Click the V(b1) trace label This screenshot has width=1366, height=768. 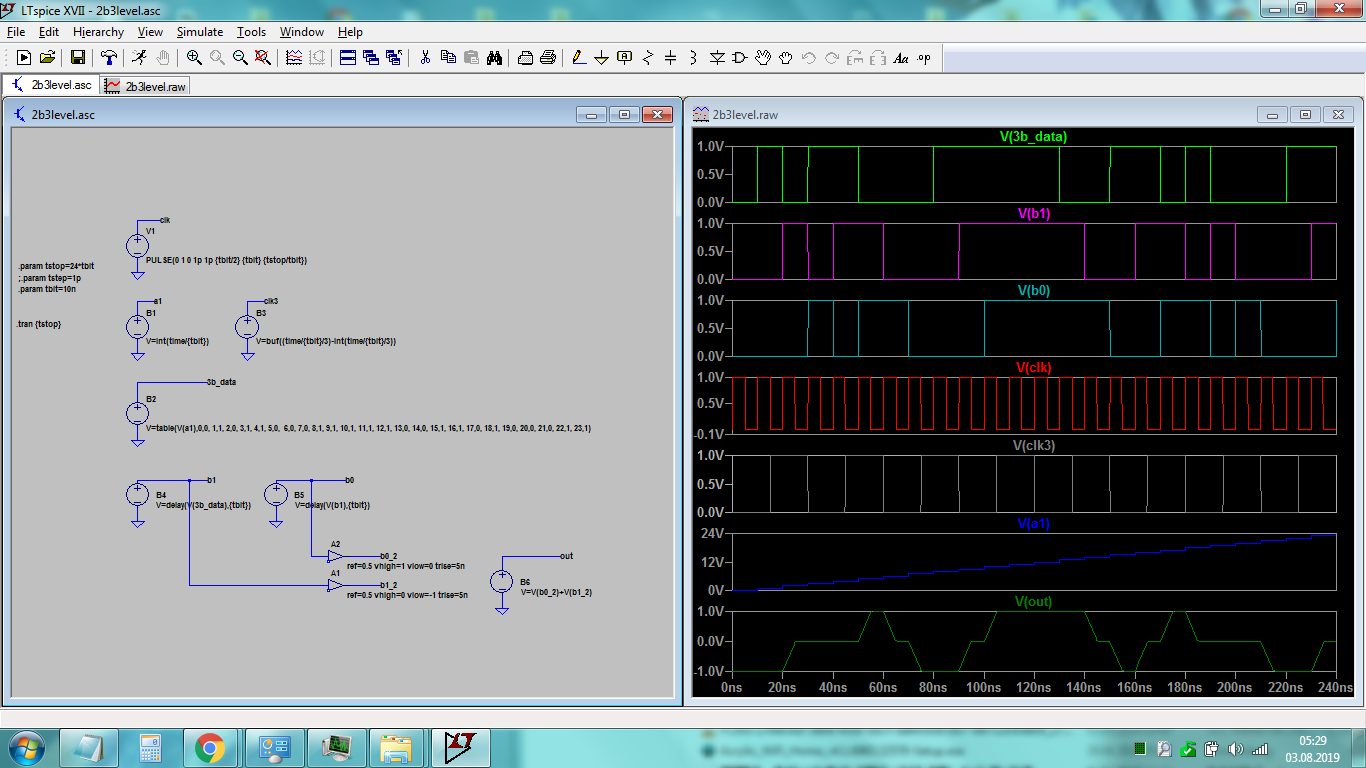1034,213
